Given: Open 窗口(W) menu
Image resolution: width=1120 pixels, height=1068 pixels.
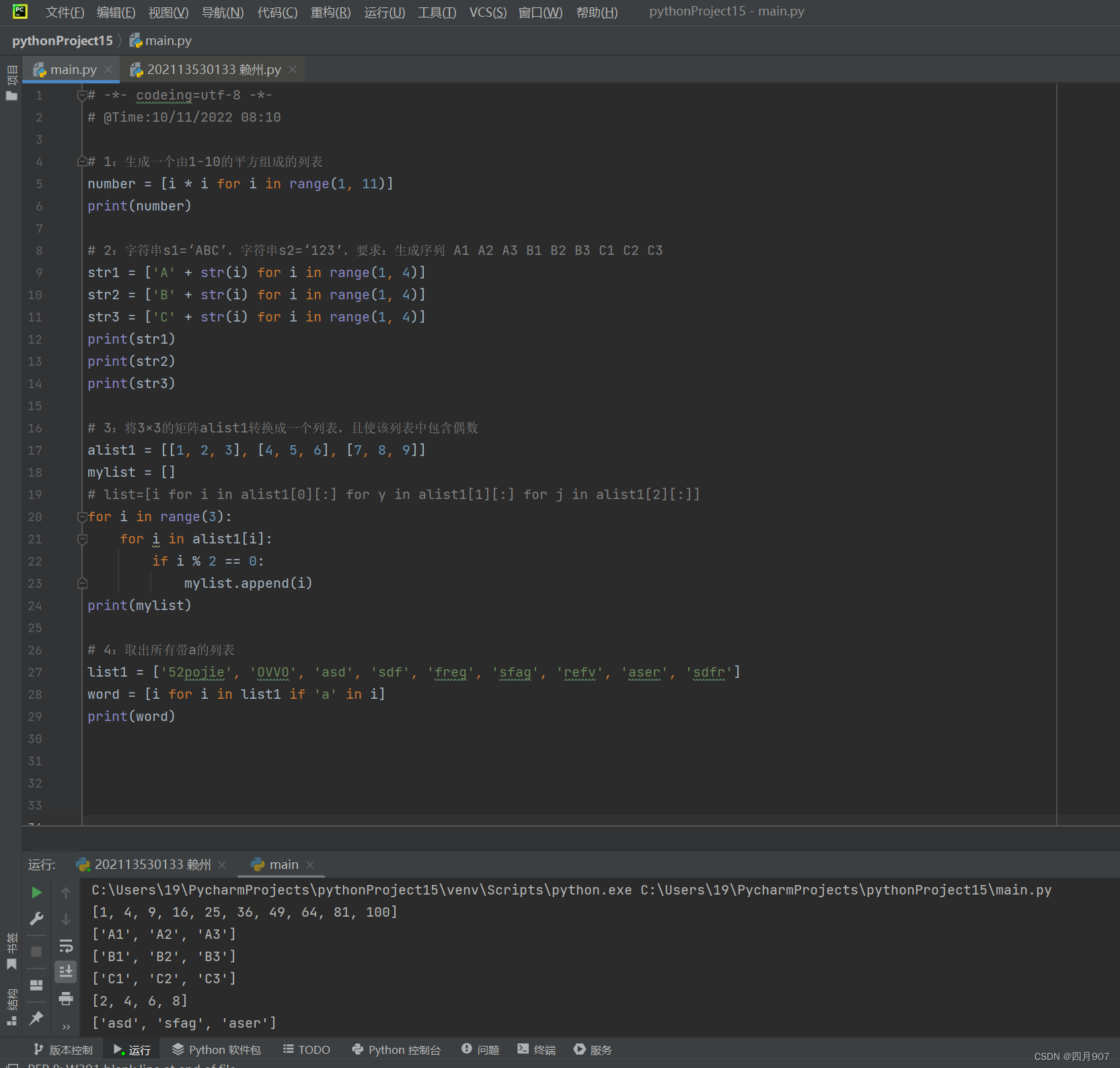Looking at the screenshot, I should tap(540, 13).
